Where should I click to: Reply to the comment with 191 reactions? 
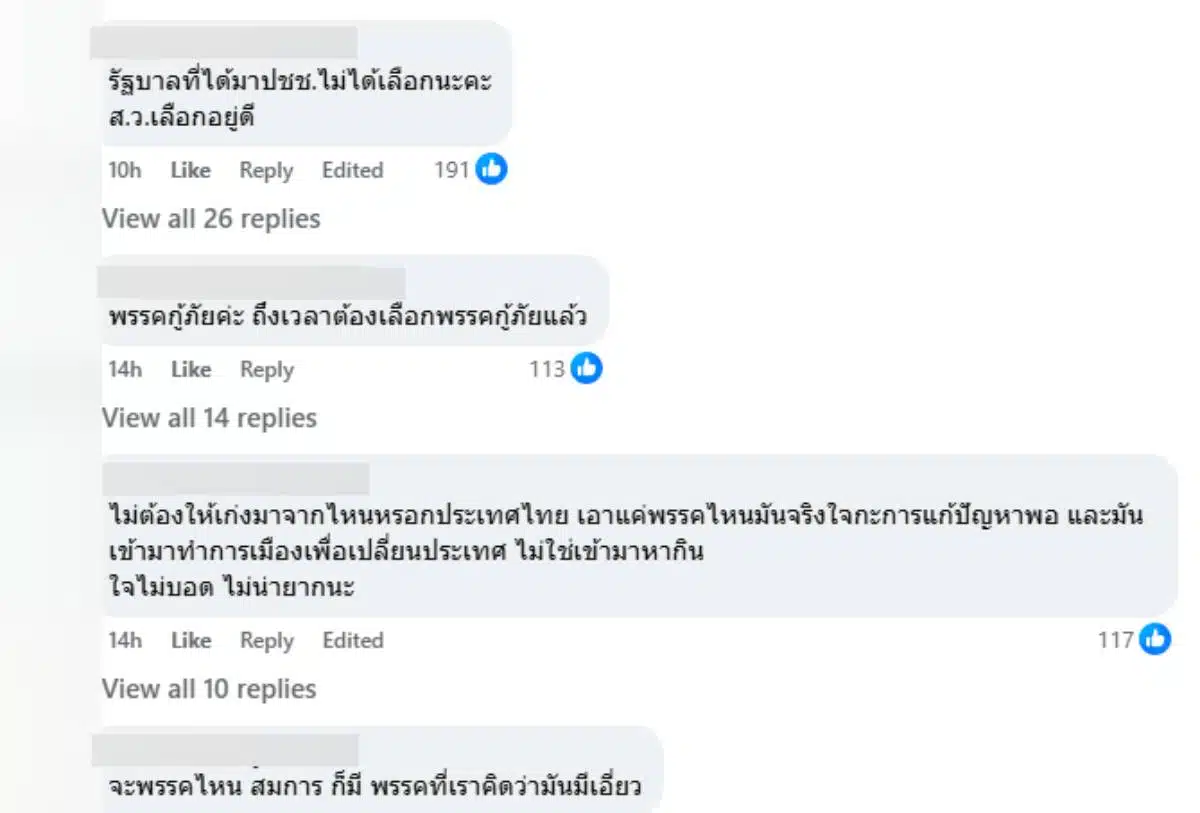(266, 170)
